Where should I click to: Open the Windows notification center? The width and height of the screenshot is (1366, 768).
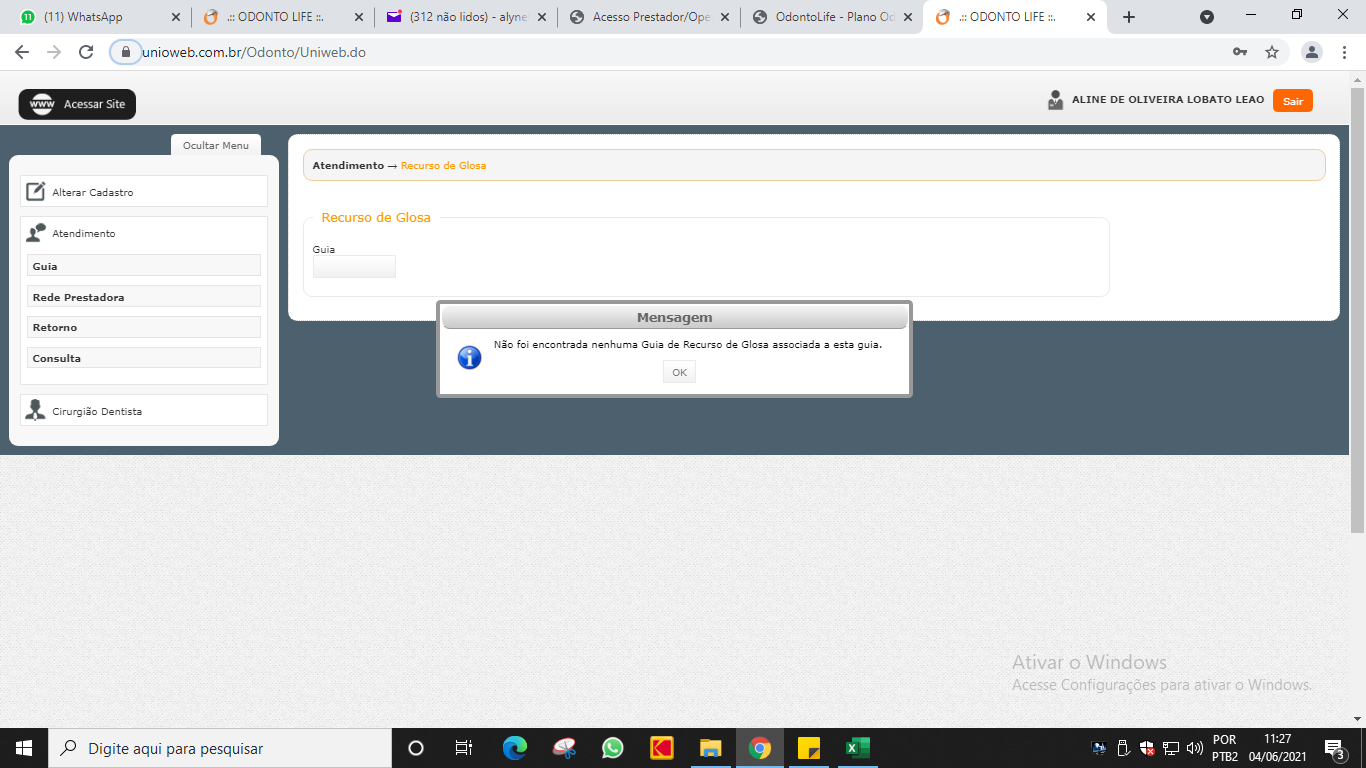pos(1333,748)
